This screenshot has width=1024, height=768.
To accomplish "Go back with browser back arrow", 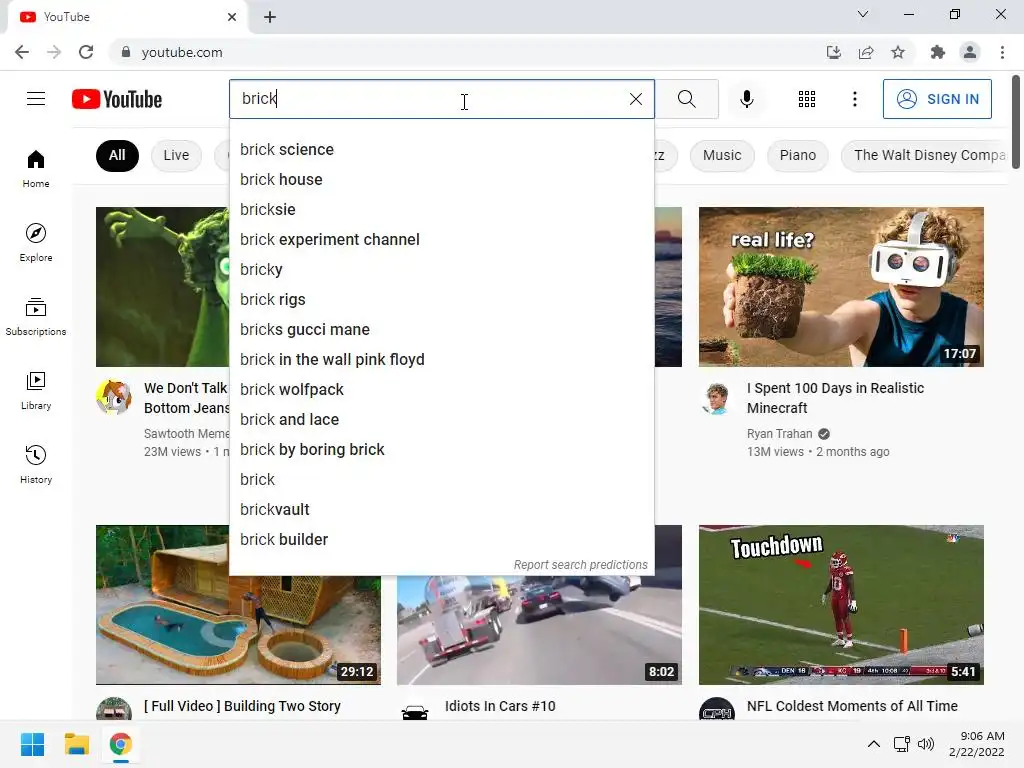I will point(22,52).
